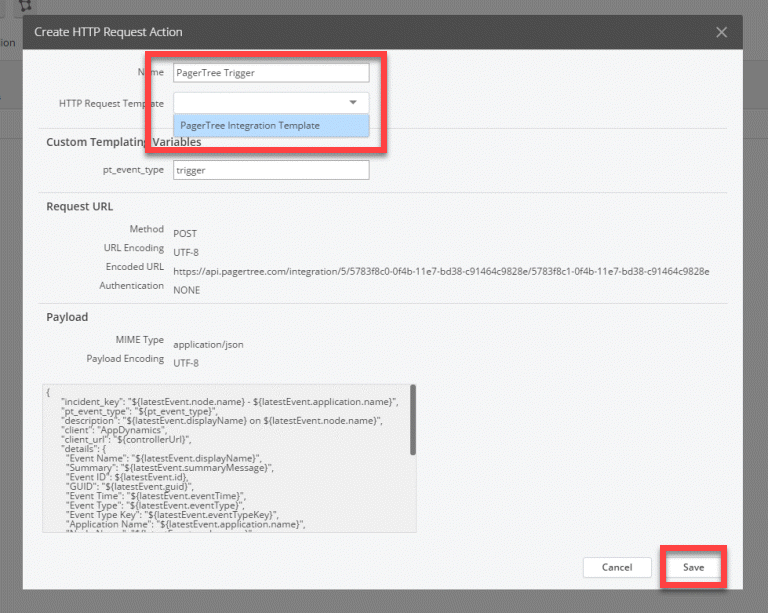Close the Create HTTP Request Action dialog
Screen dimensions: 768x613
pos(722,32)
